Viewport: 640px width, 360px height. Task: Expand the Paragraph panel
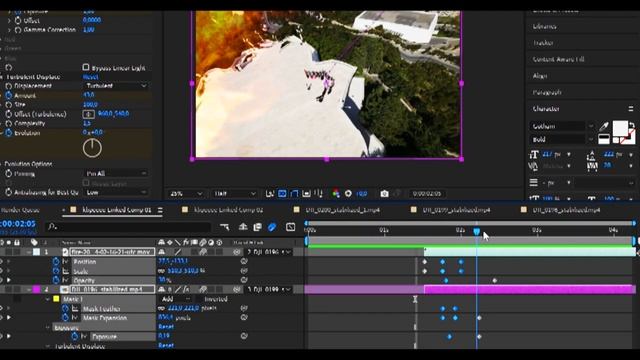(x=547, y=93)
